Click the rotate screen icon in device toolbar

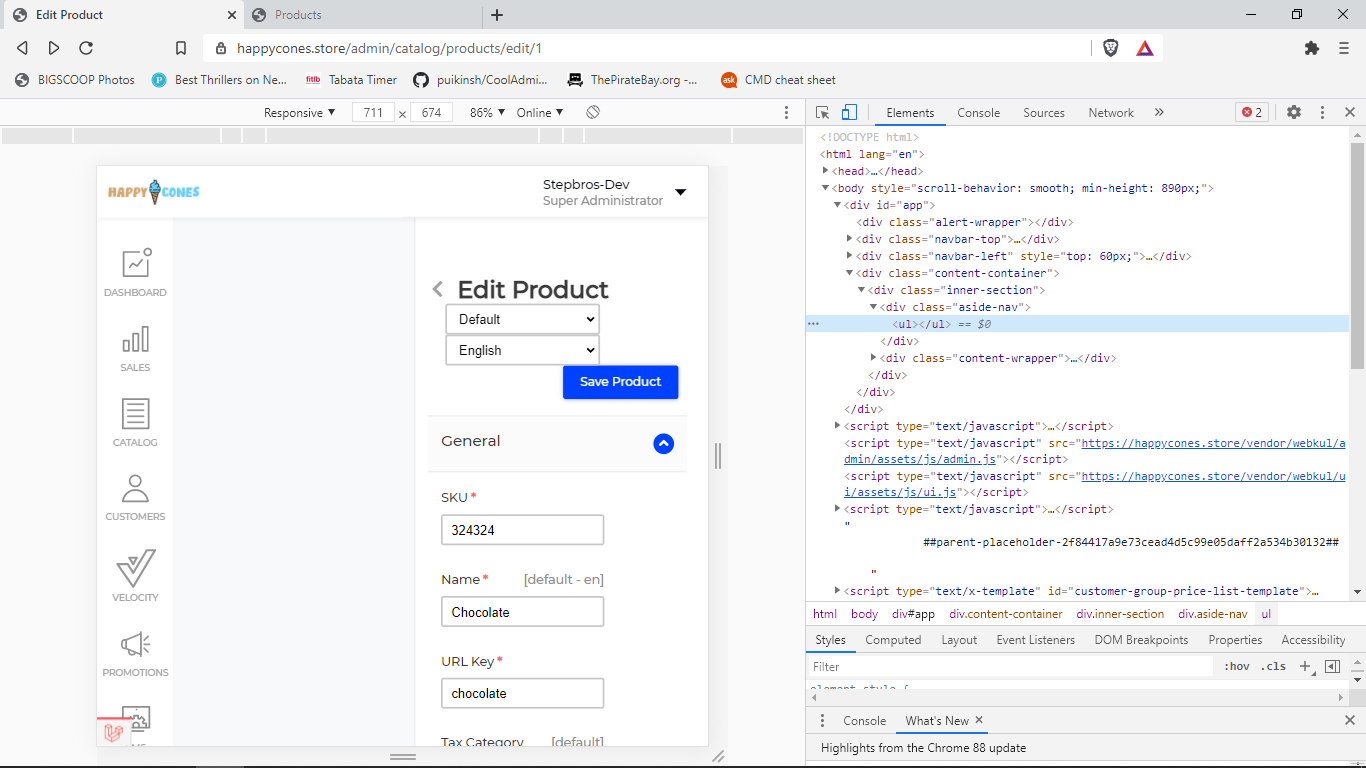pos(593,112)
